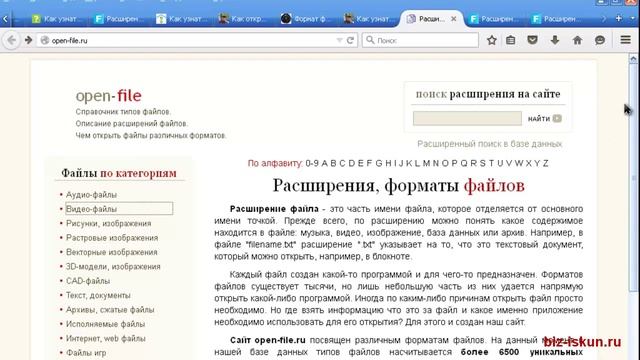Image resolution: width=640 pixels, height=360 pixels.
Task: Select letter G in alphabet index
Action: point(379,163)
